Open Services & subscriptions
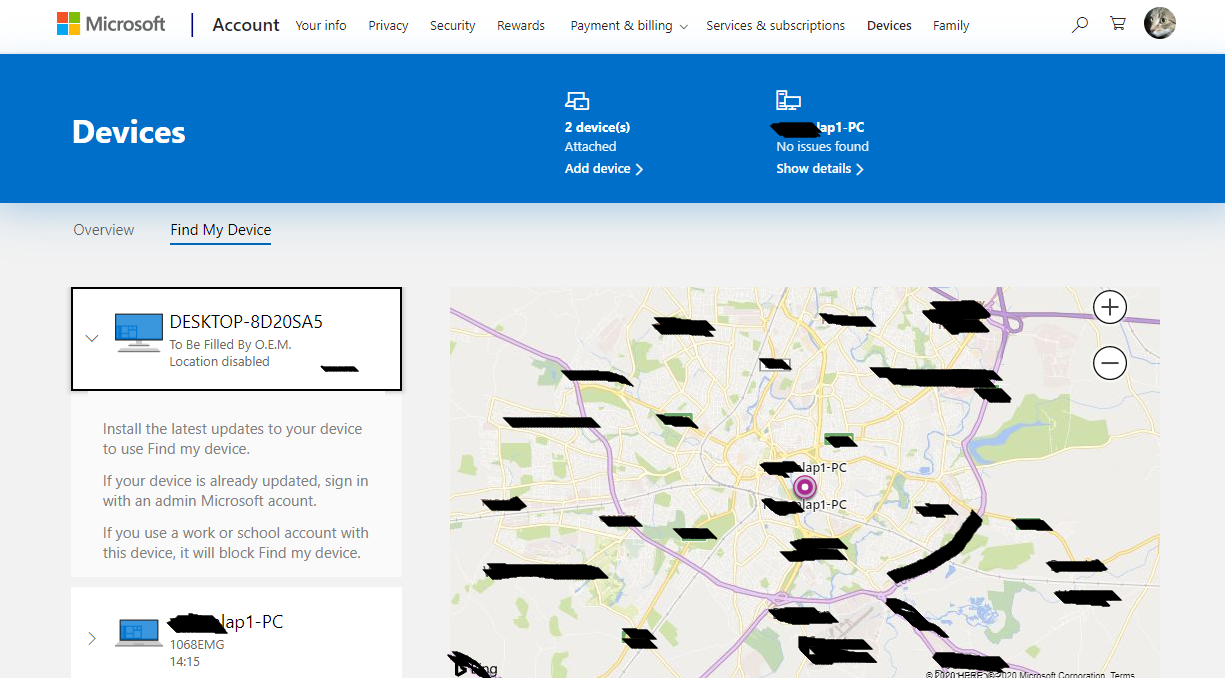 (x=775, y=26)
